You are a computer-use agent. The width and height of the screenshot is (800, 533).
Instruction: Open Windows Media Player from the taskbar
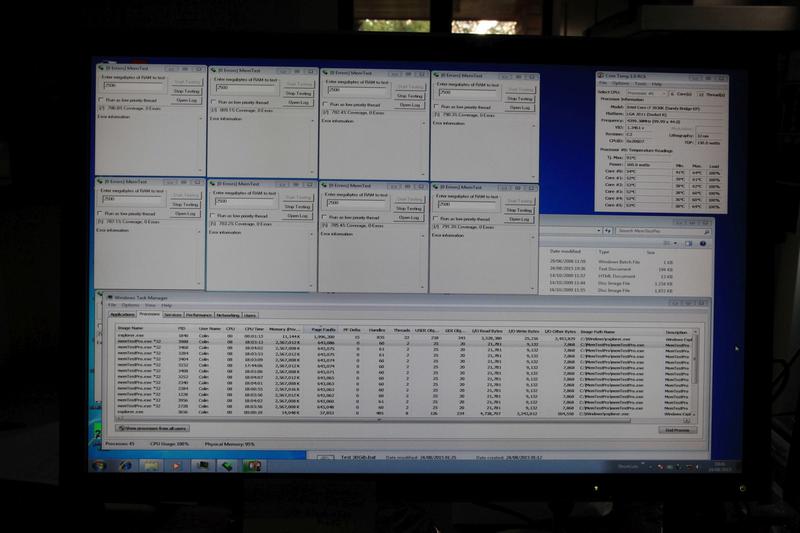(176, 466)
